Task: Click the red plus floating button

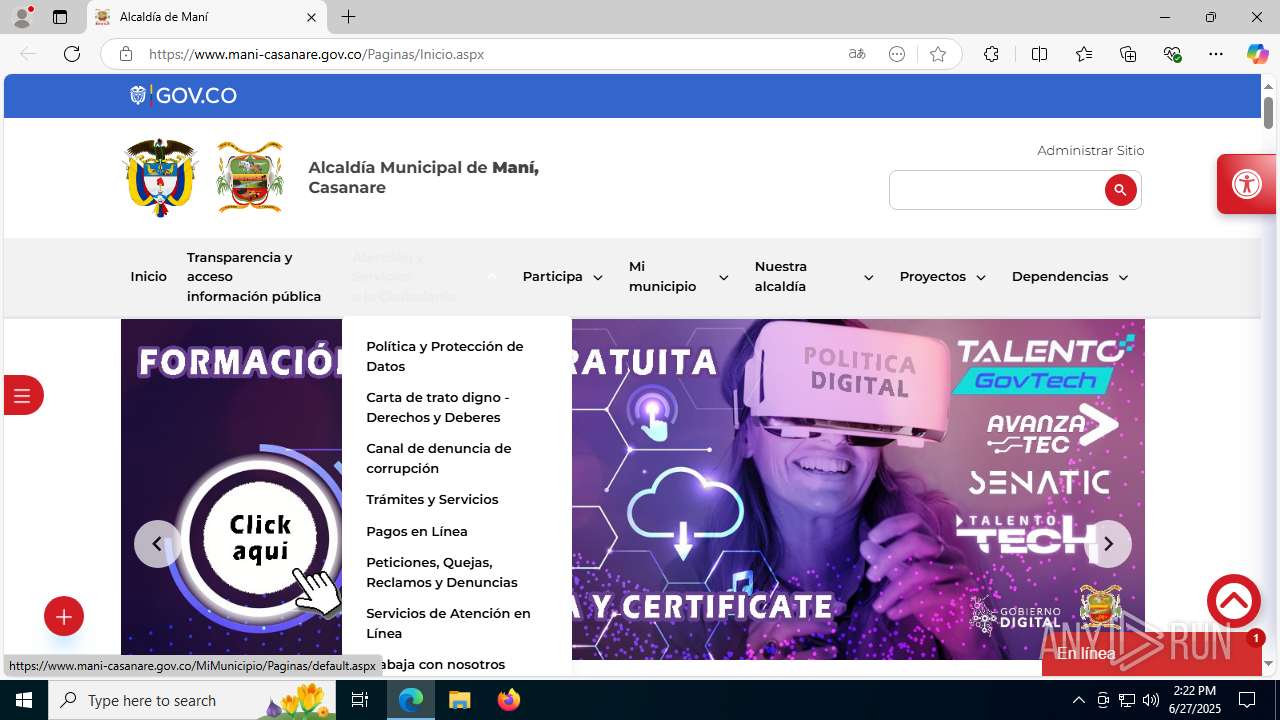Action: [x=63, y=617]
